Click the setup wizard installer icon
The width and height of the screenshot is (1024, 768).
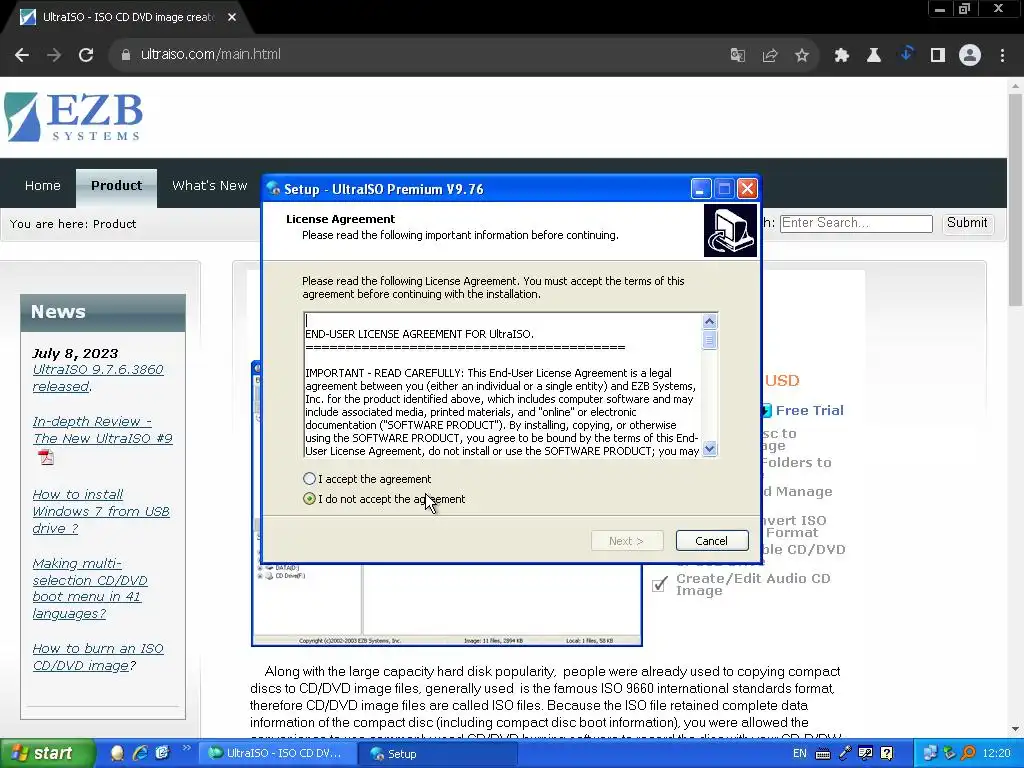[730, 231]
